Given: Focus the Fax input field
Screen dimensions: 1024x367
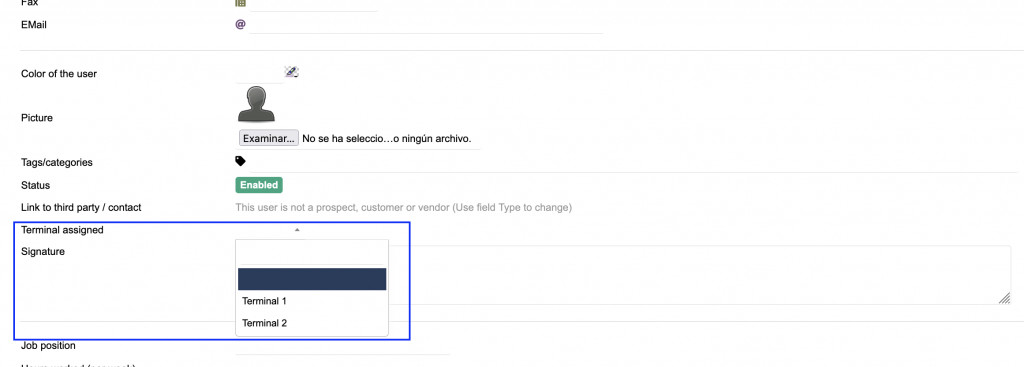Looking at the screenshot, I should pyautogui.click(x=313, y=4).
